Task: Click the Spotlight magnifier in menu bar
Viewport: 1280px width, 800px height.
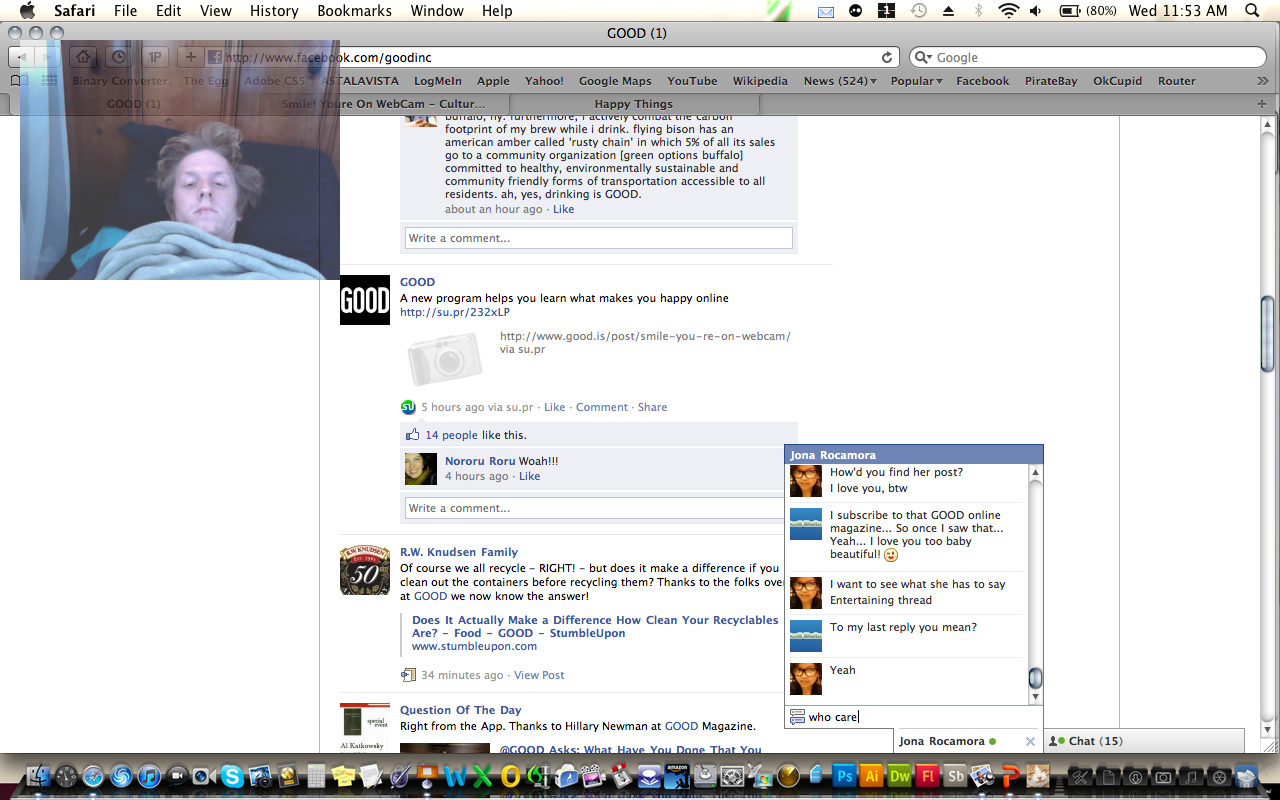Action: click(1251, 11)
